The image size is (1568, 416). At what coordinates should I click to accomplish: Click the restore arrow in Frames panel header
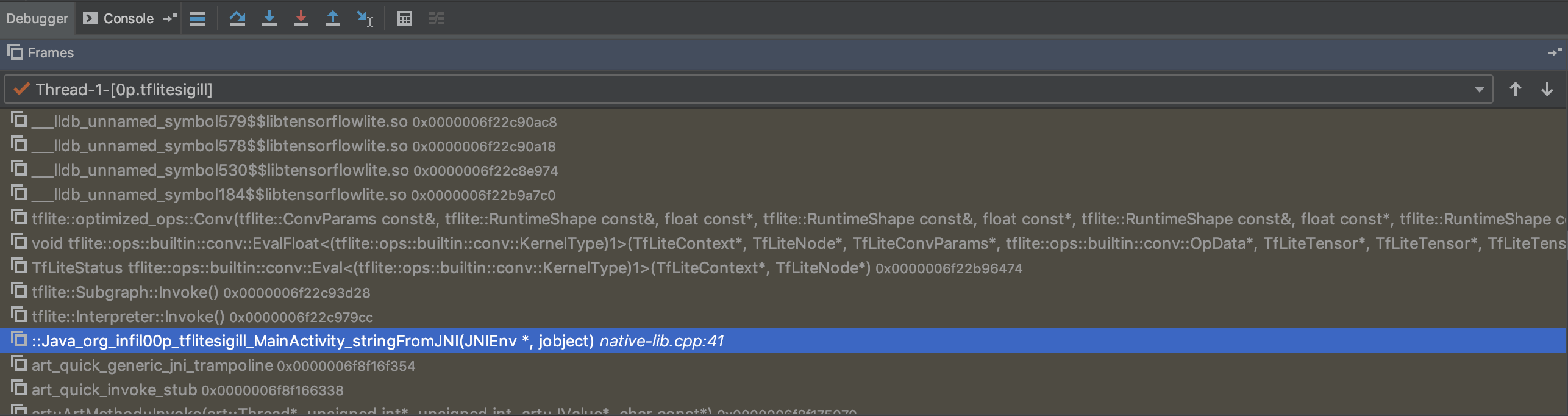[x=1553, y=52]
